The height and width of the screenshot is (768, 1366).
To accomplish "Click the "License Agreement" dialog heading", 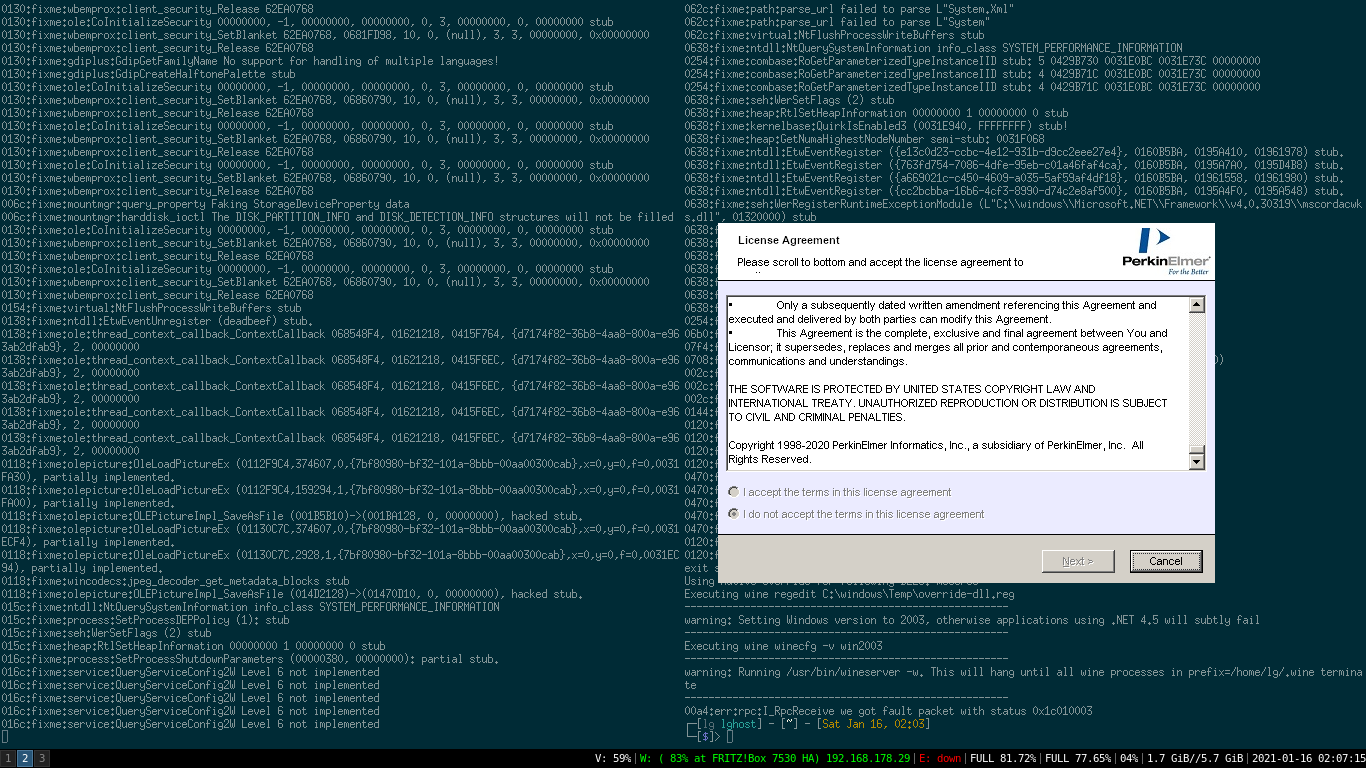I will pyautogui.click(x=789, y=240).
